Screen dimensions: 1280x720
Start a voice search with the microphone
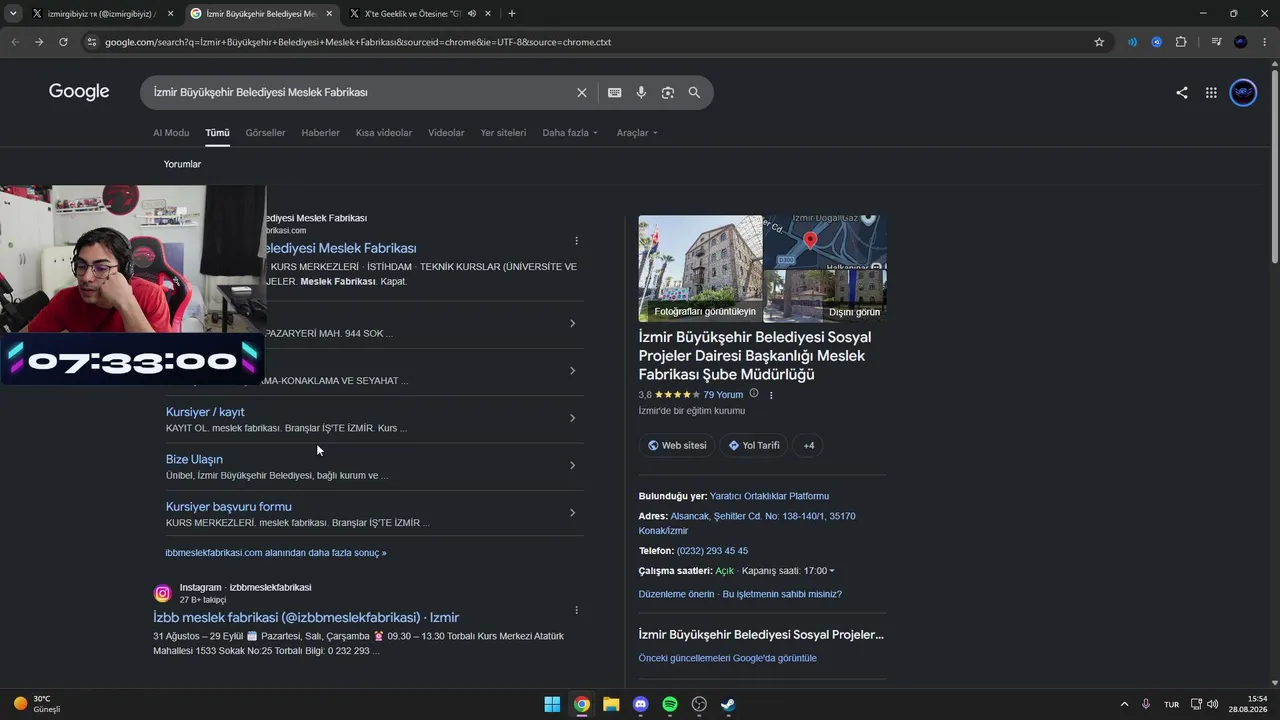click(x=641, y=93)
